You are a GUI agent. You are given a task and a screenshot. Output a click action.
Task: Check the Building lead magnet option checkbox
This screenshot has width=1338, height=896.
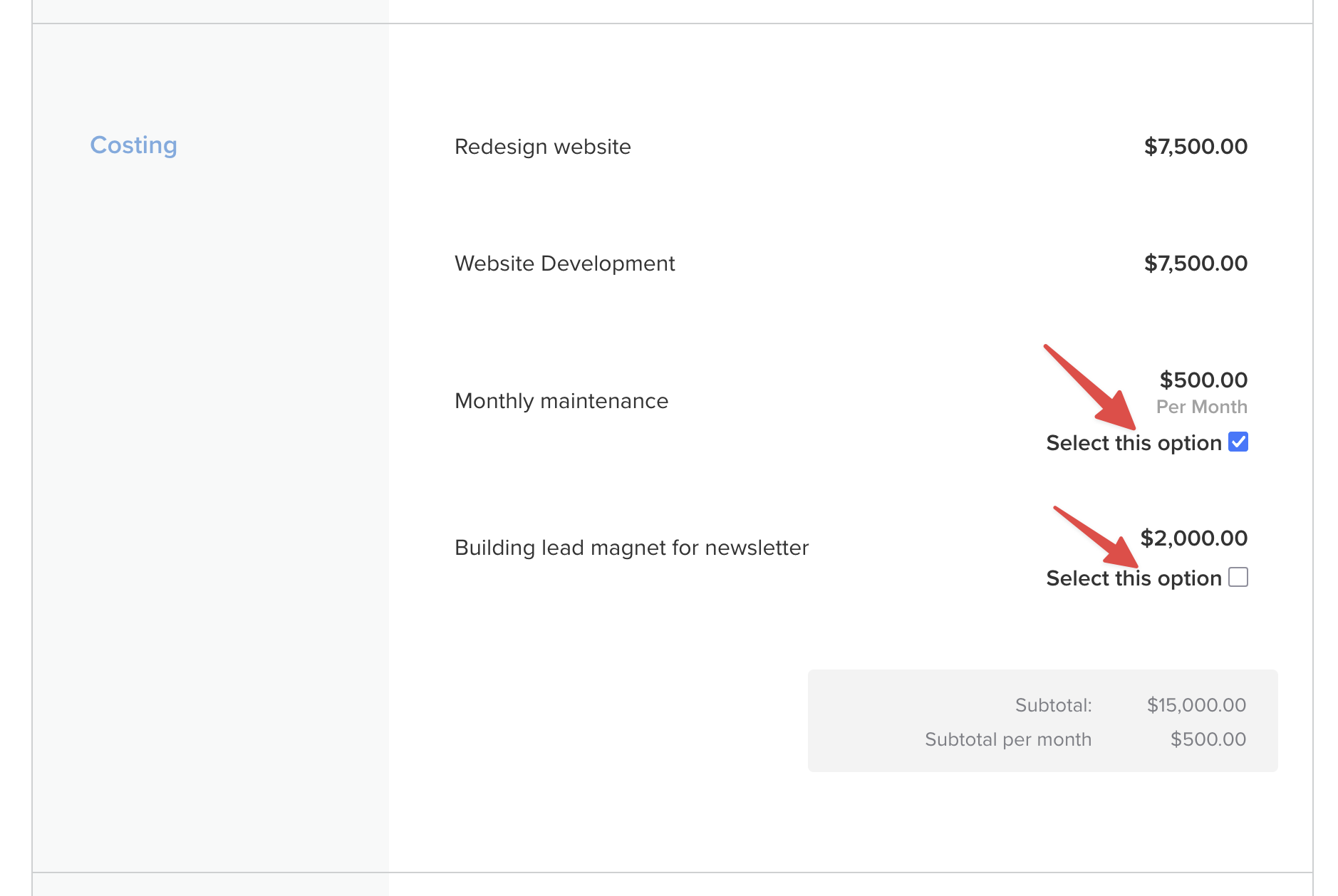[1238, 577]
